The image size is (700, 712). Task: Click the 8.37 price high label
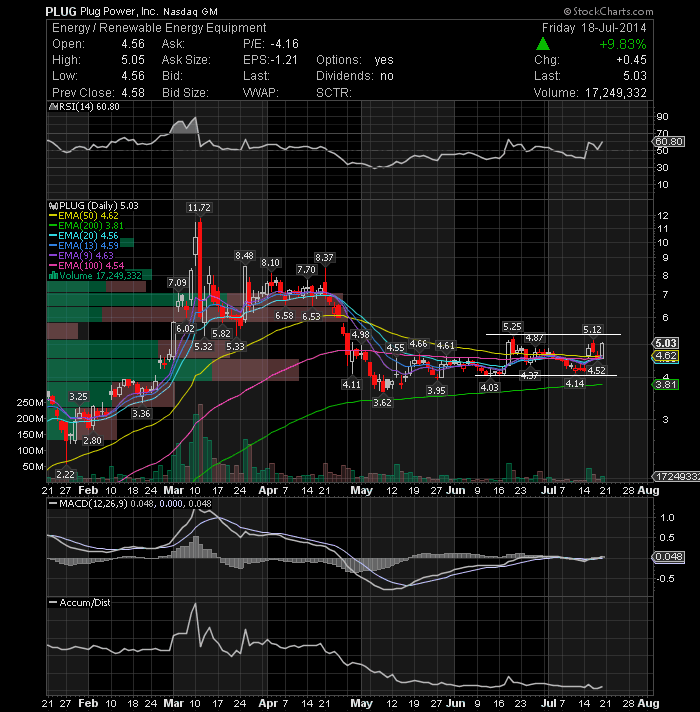click(324, 257)
